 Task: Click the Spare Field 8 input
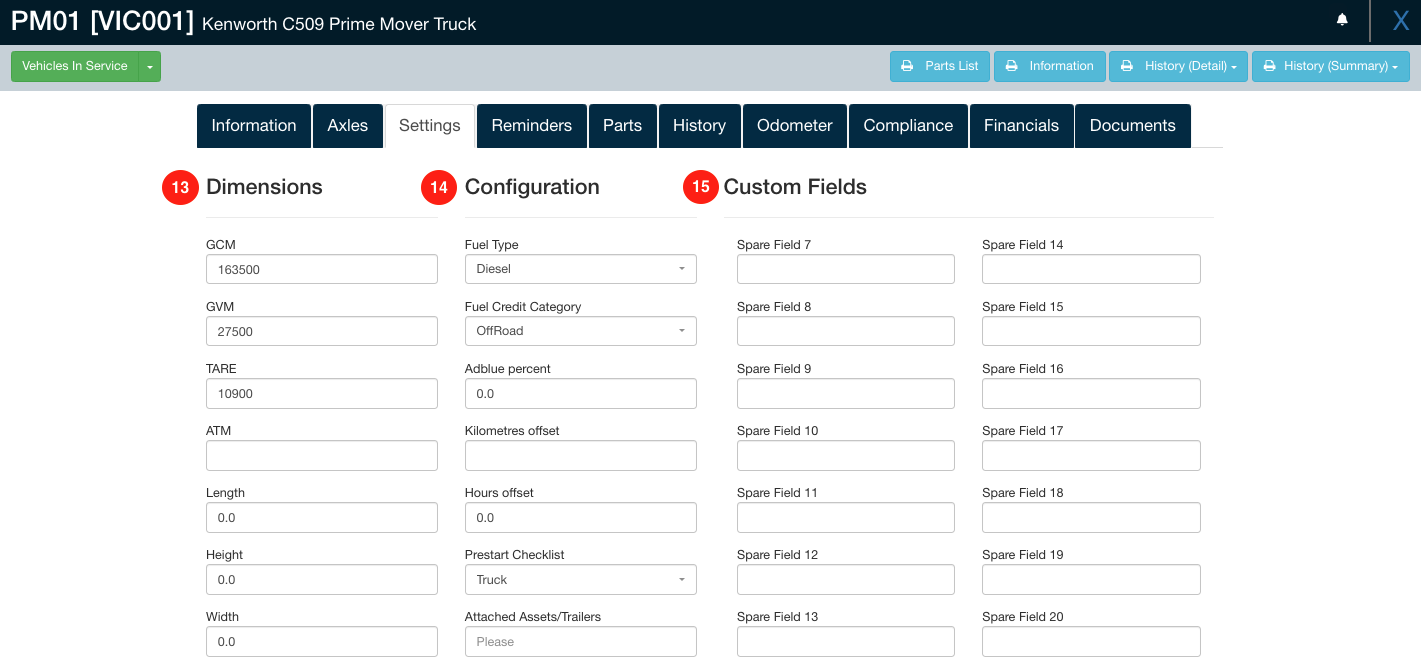coord(846,331)
